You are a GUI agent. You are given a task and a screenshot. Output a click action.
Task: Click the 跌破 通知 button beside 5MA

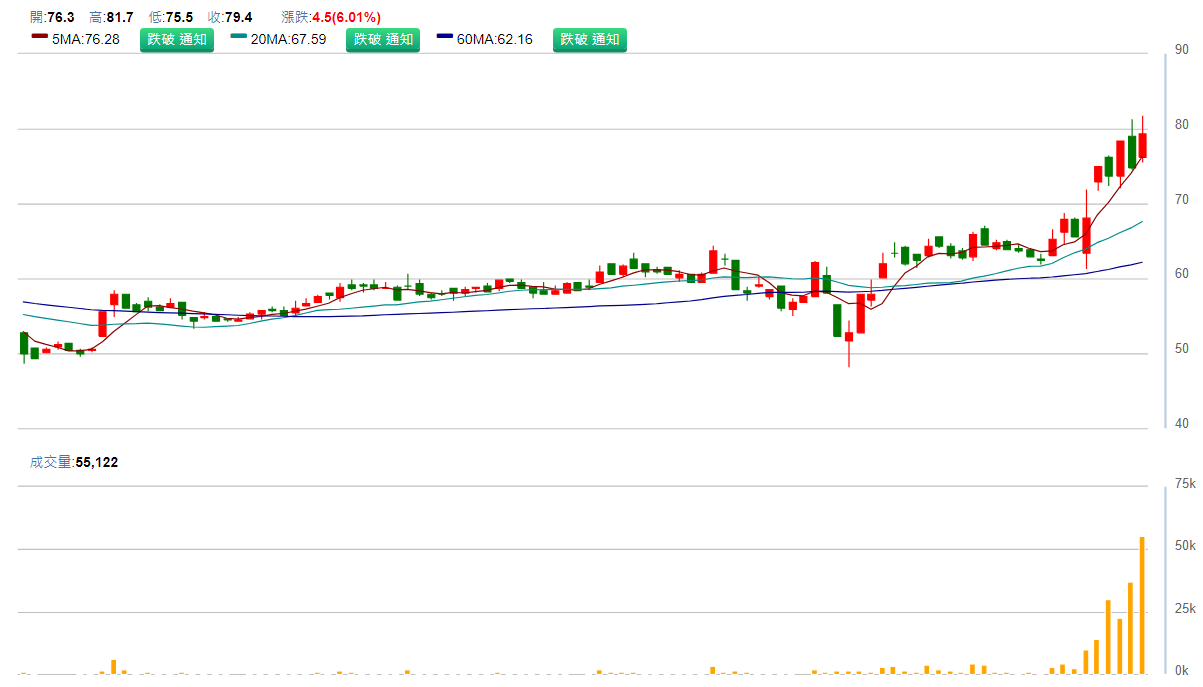(177, 40)
